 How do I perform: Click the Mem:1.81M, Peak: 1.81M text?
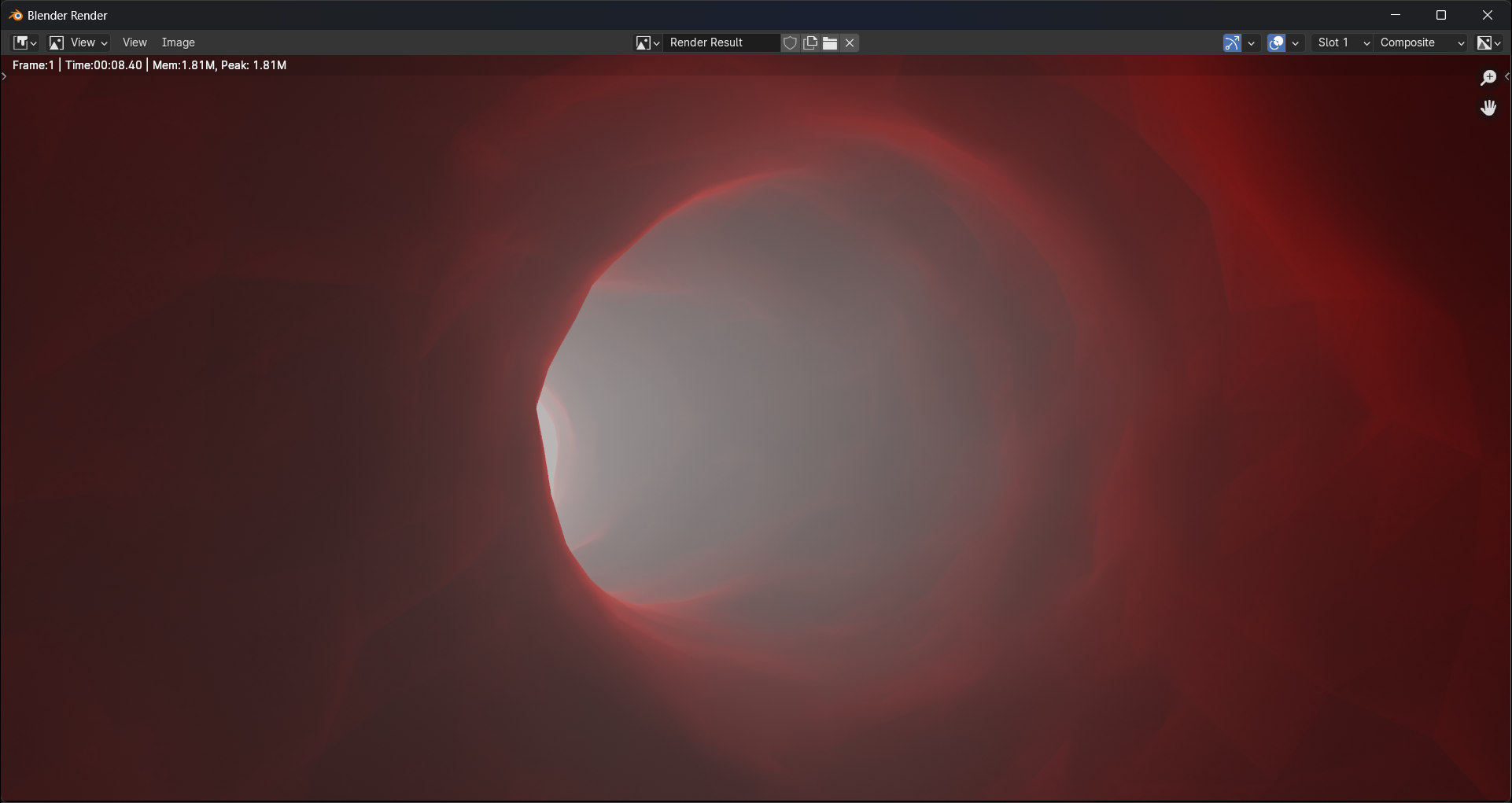pyautogui.click(x=219, y=65)
